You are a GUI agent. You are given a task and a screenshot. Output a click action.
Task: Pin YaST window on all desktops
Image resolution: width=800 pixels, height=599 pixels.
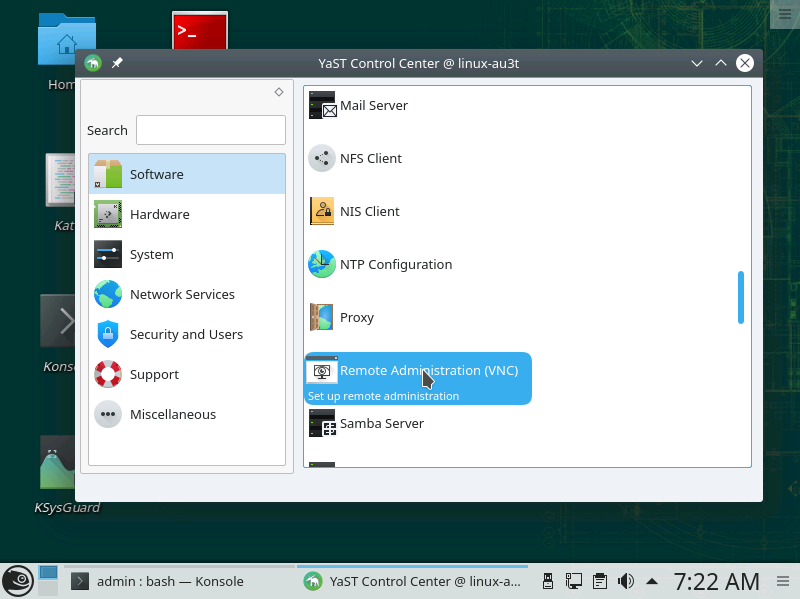[117, 63]
